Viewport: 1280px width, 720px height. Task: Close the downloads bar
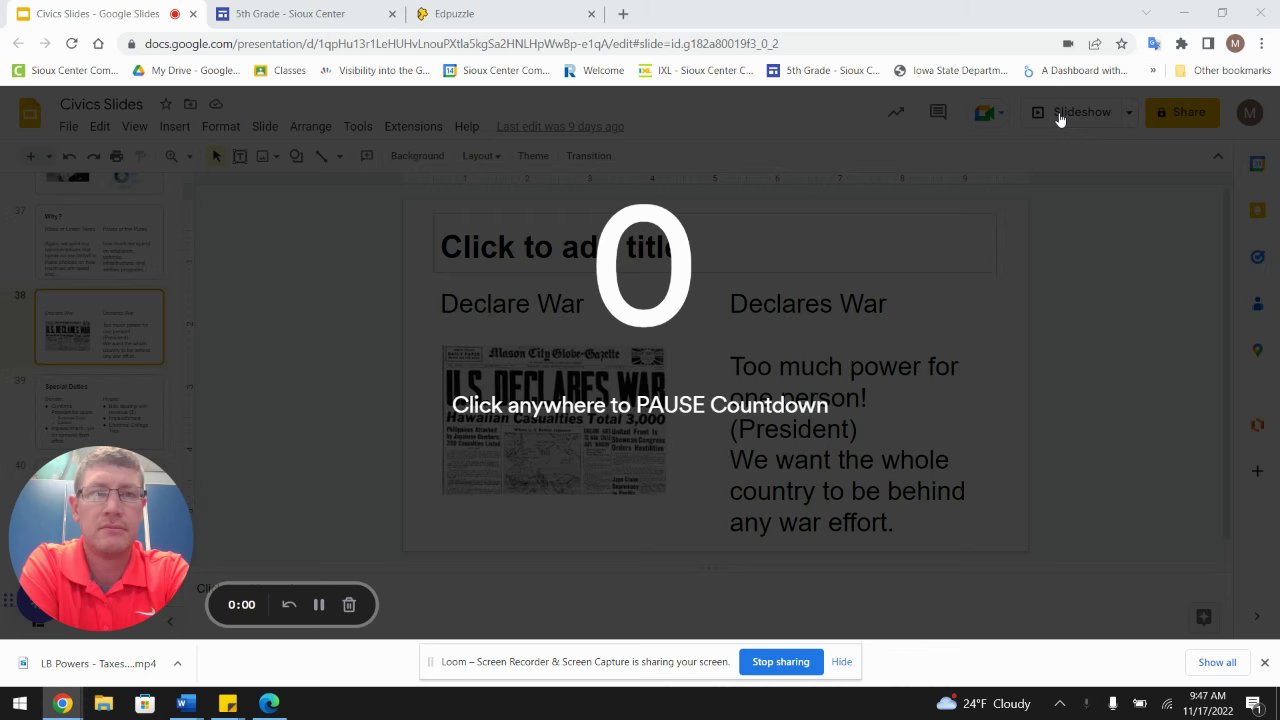[x=1264, y=662]
